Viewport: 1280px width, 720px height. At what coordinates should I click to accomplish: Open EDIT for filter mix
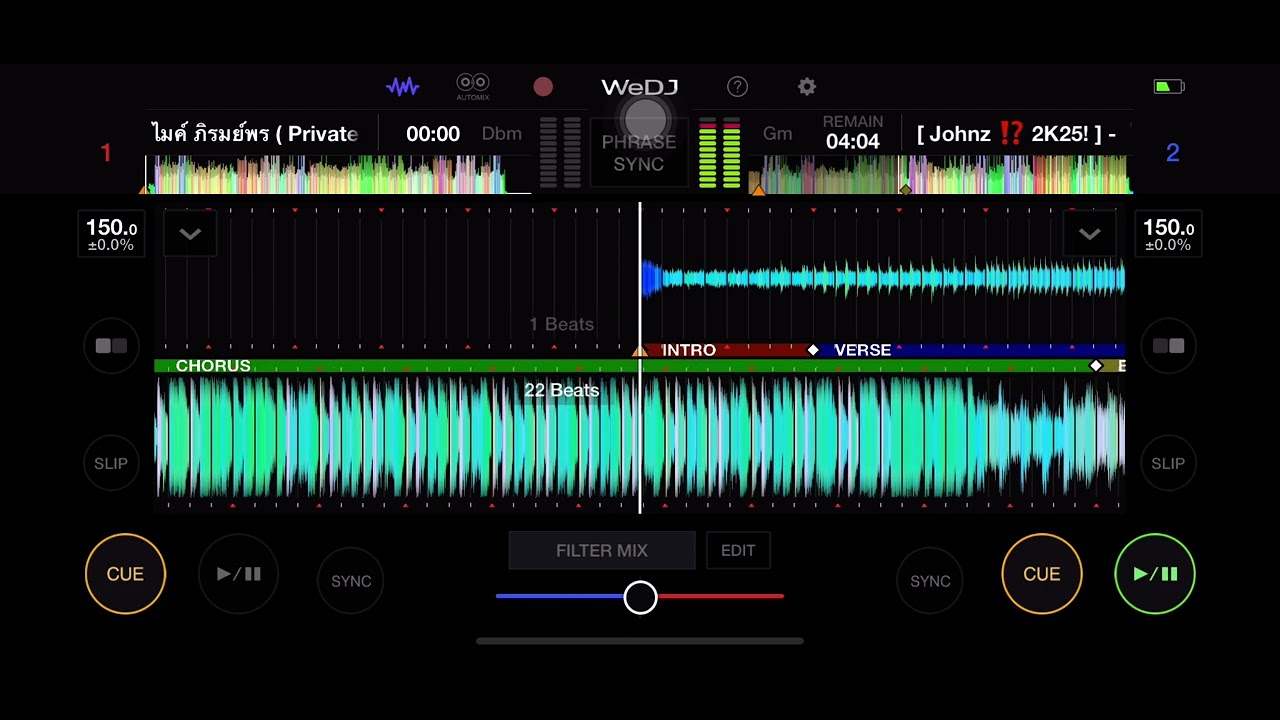pyautogui.click(x=738, y=550)
